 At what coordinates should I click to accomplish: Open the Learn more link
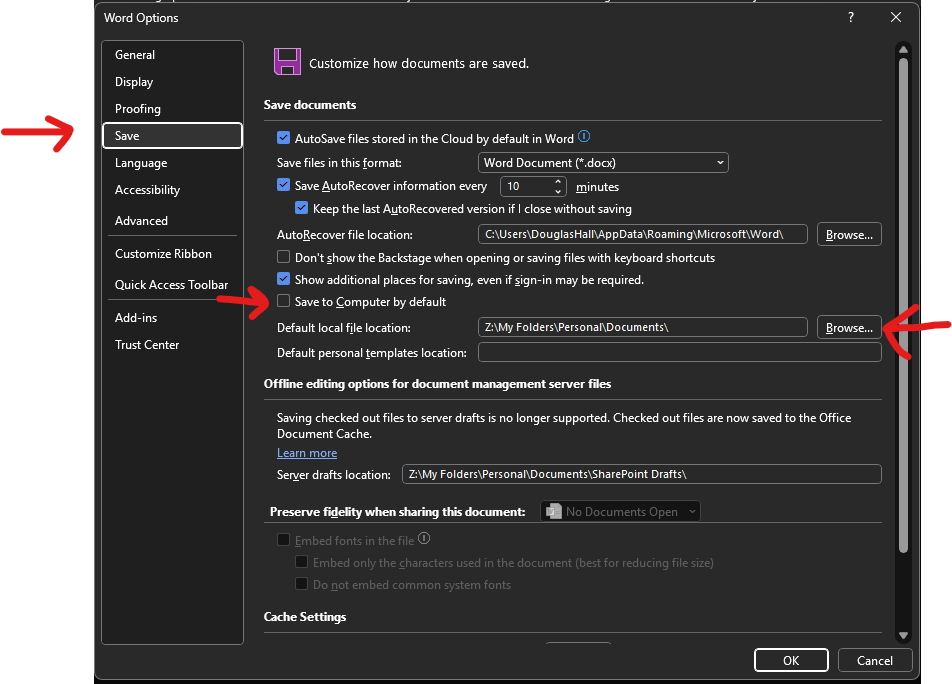tap(307, 453)
